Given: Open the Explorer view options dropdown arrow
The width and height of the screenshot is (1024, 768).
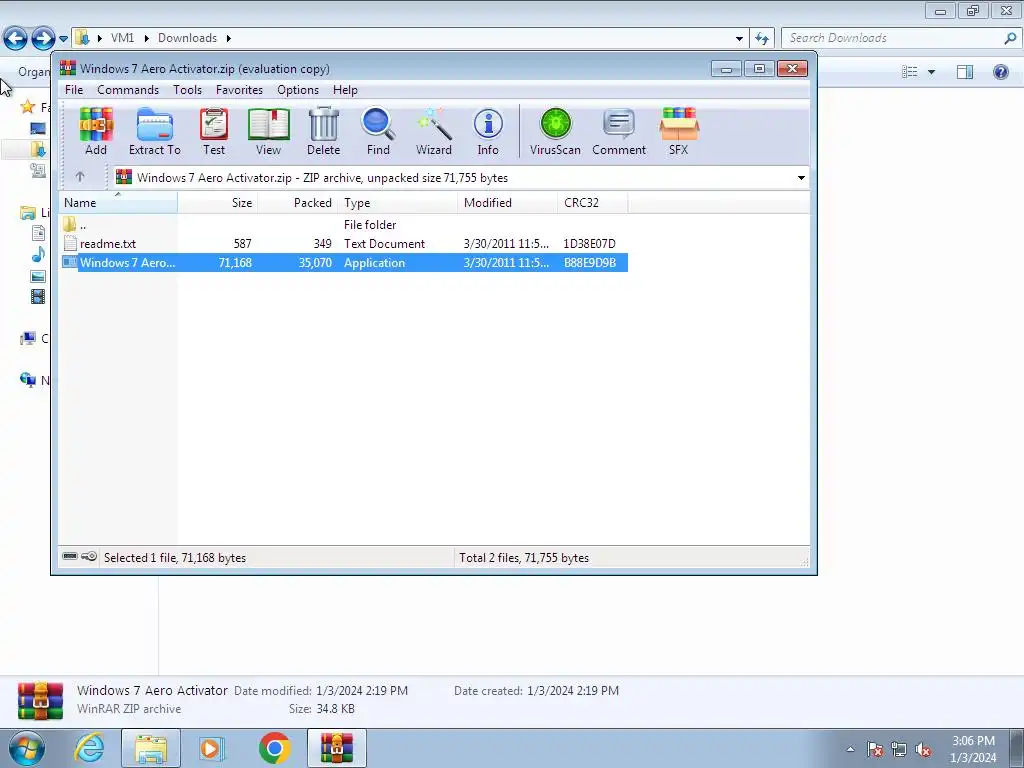Looking at the screenshot, I should [x=931, y=72].
